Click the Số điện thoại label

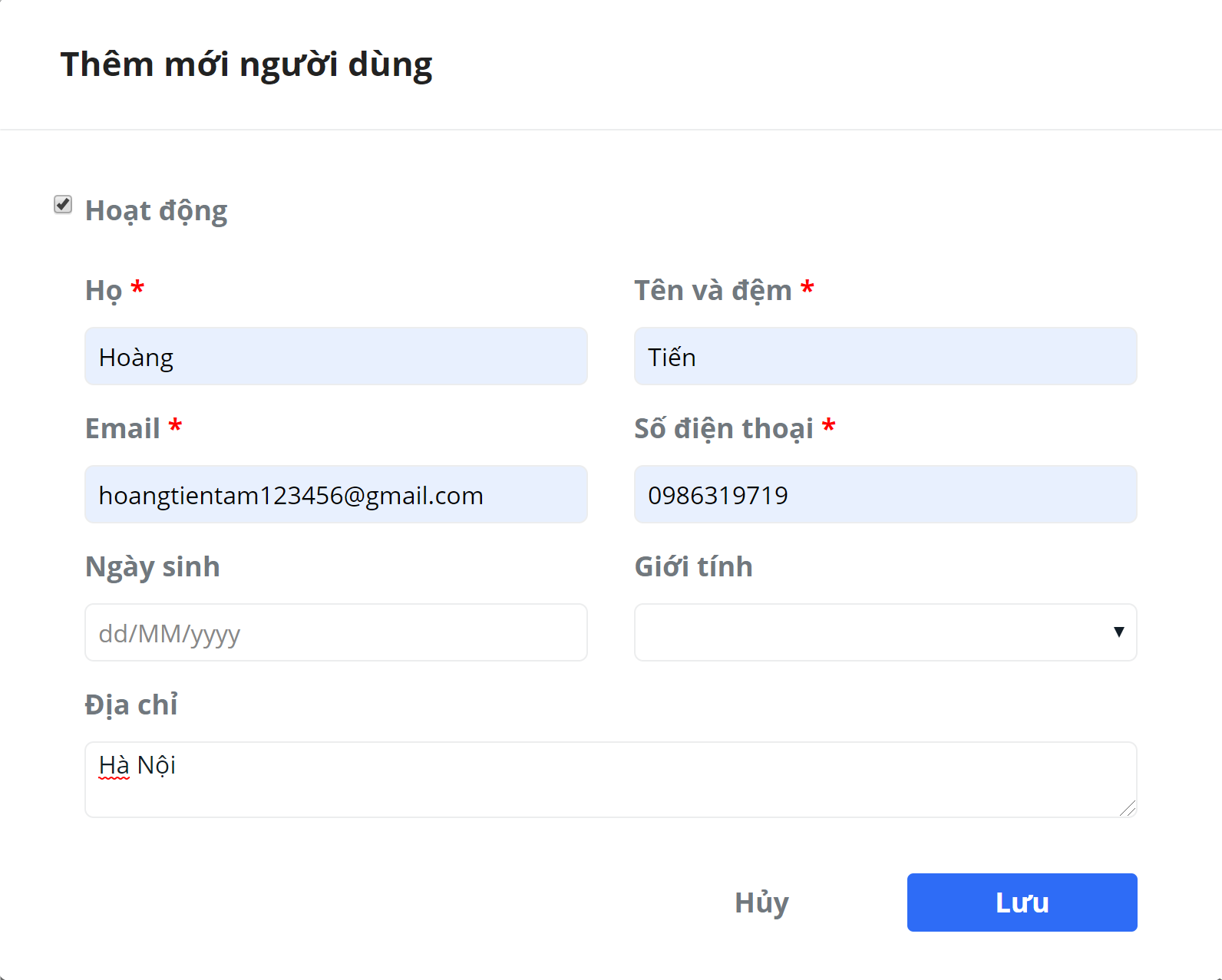pyautogui.click(x=724, y=429)
